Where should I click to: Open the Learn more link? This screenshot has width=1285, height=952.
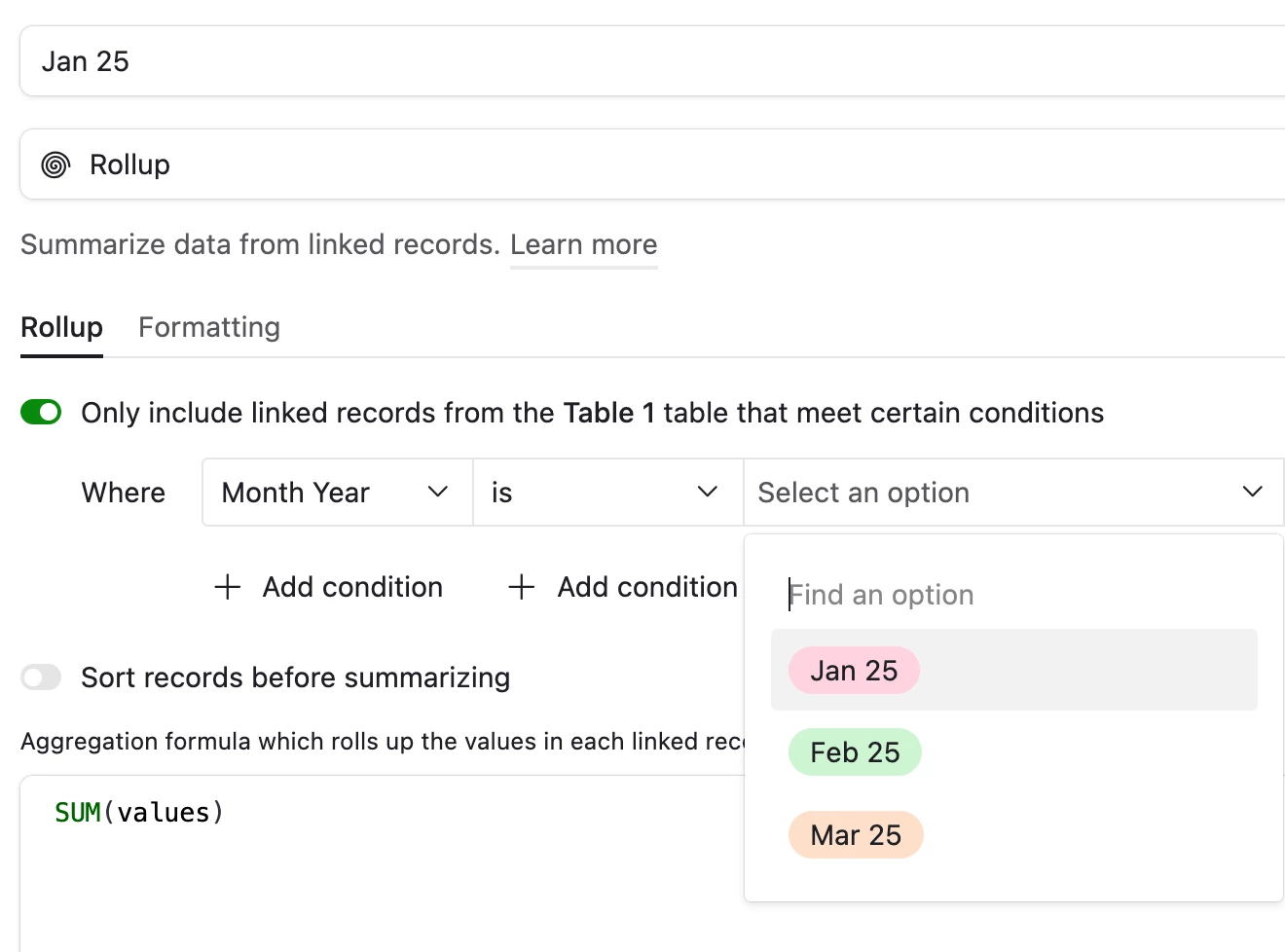click(x=584, y=244)
